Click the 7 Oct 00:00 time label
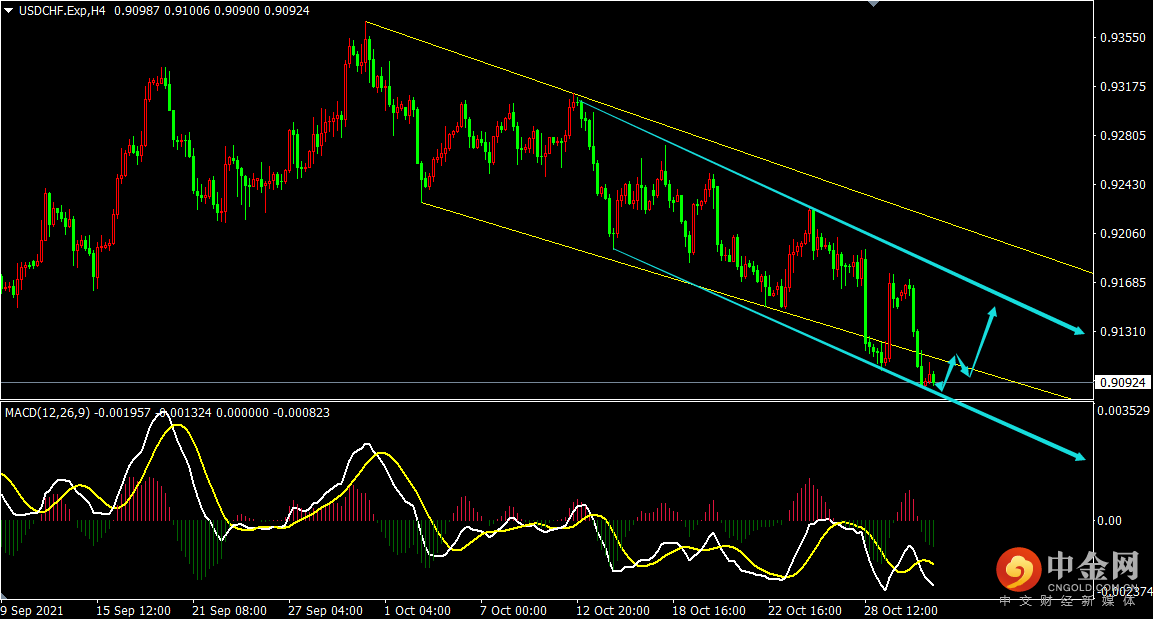The width and height of the screenshot is (1153, 619). pyautogui.click(x=513, y=611)
